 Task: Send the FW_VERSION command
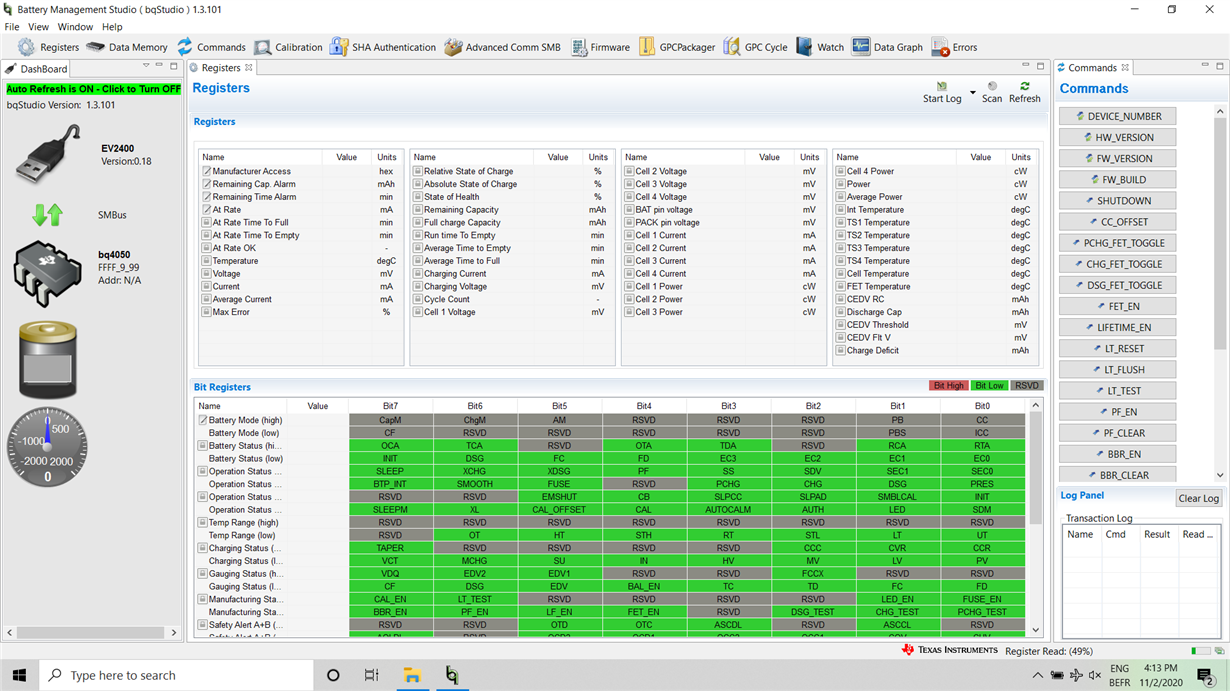[1117, 158]
